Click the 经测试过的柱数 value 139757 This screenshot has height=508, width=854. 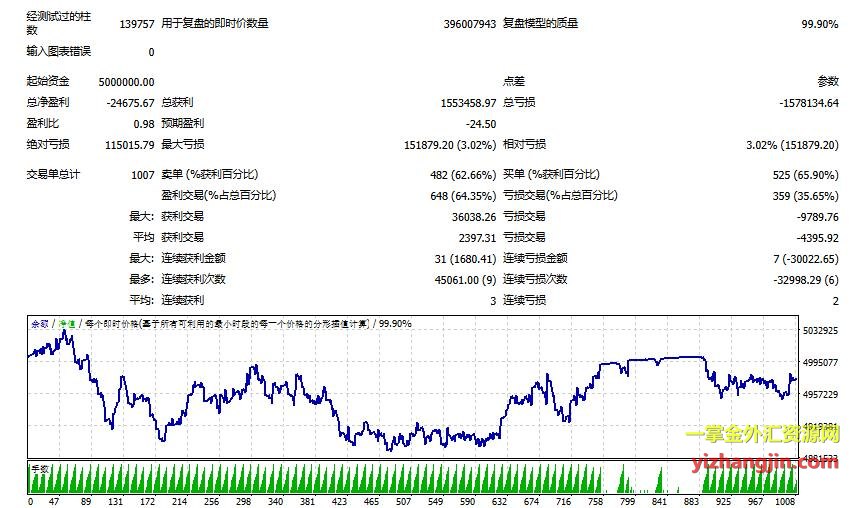click(x=136, y=24)
